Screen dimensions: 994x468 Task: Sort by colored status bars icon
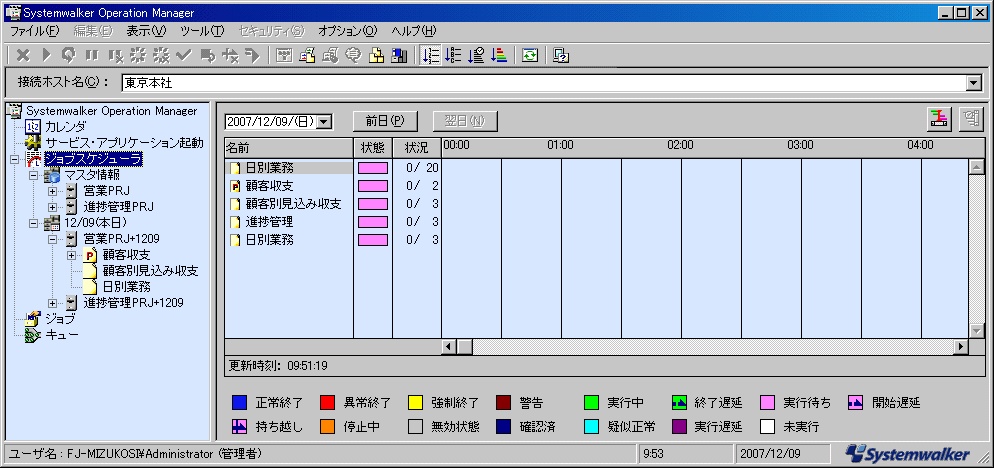[499, 56]
